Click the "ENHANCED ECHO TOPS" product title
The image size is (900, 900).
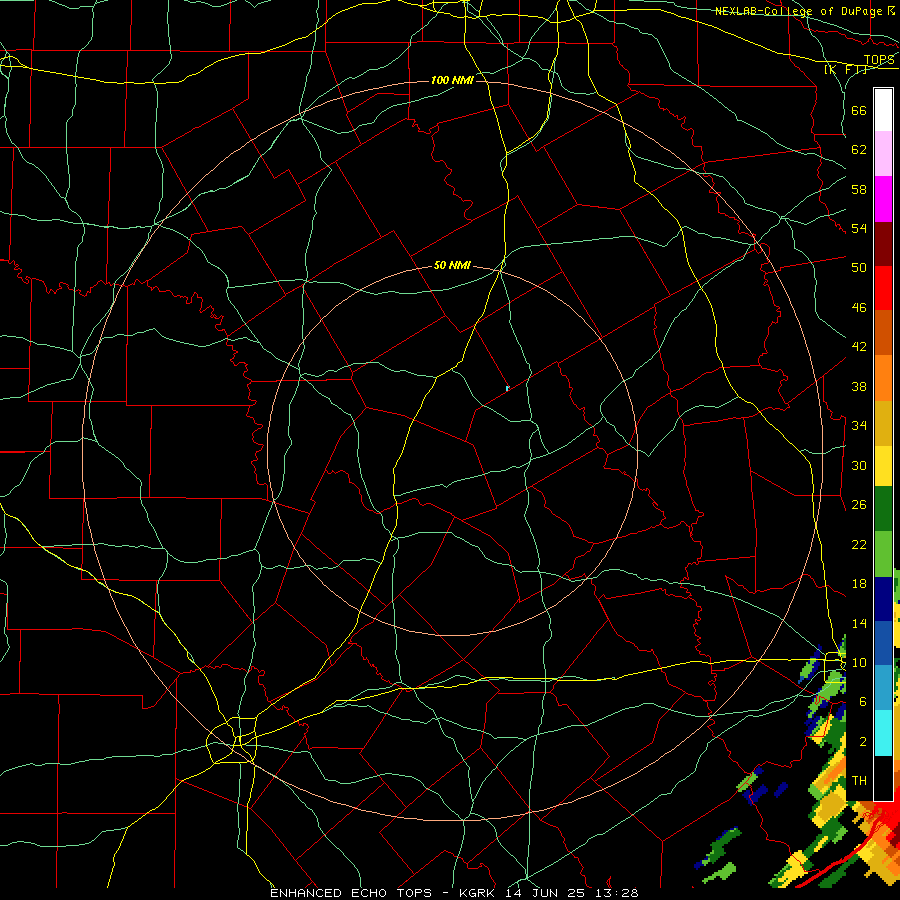(351, 893)
